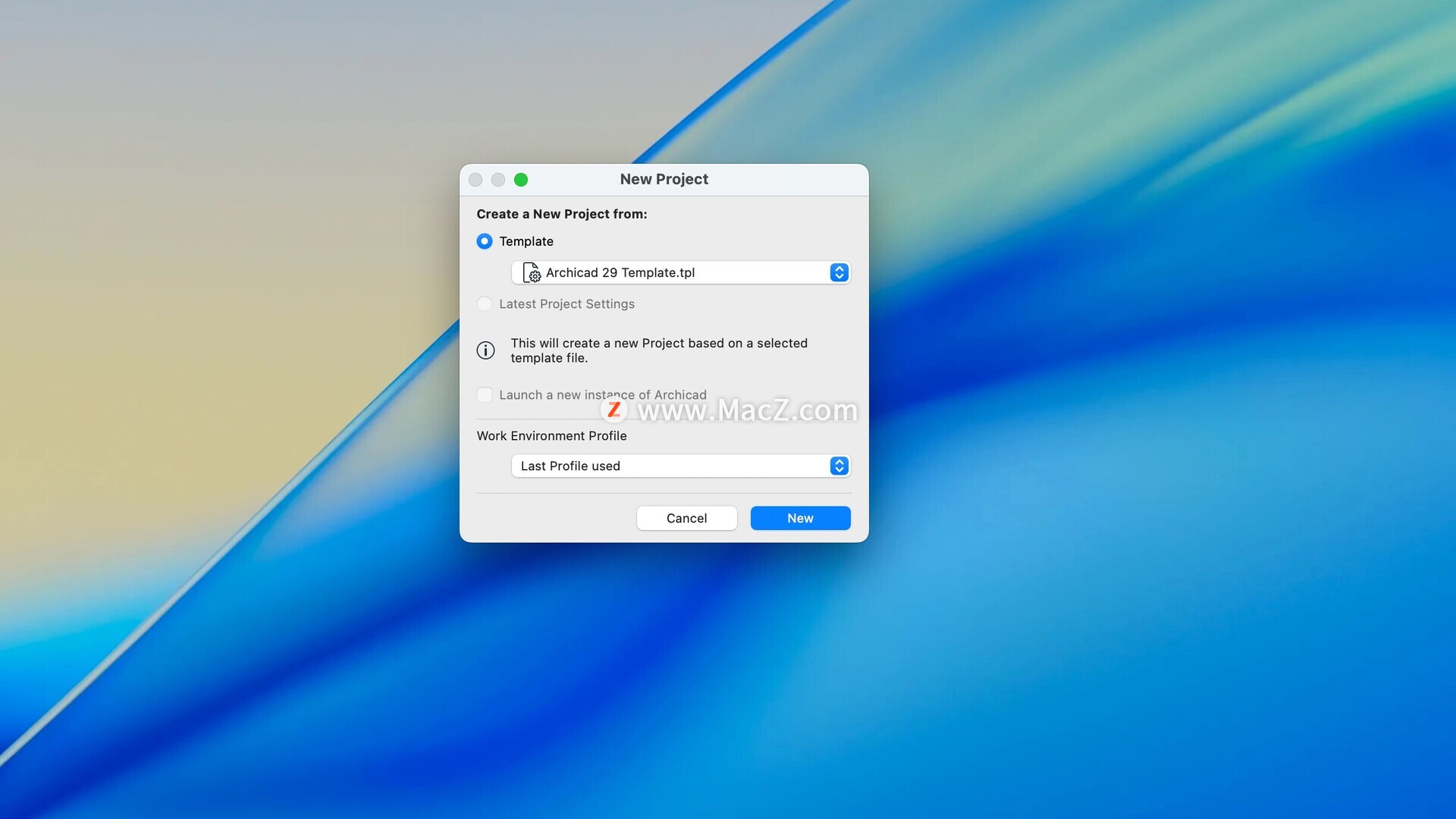1456x819 pixels.
Task: Click the grey minimize window button
Action: coord(498,180)
